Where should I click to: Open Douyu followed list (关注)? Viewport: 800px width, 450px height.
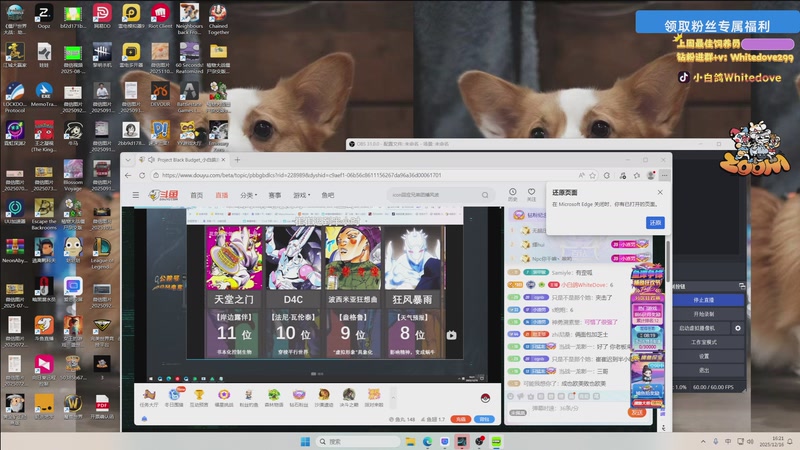point(531,194)
